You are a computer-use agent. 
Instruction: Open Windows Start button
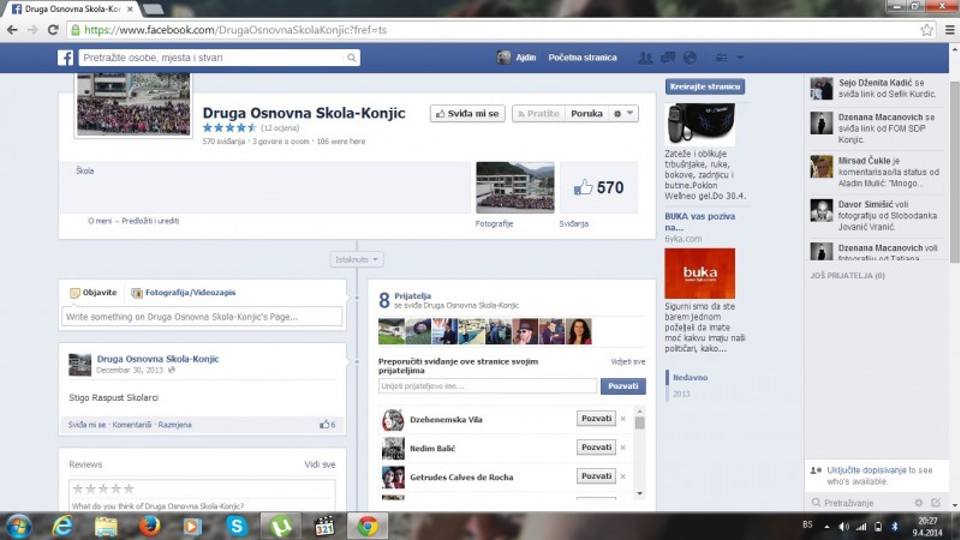tap(19, 526)
